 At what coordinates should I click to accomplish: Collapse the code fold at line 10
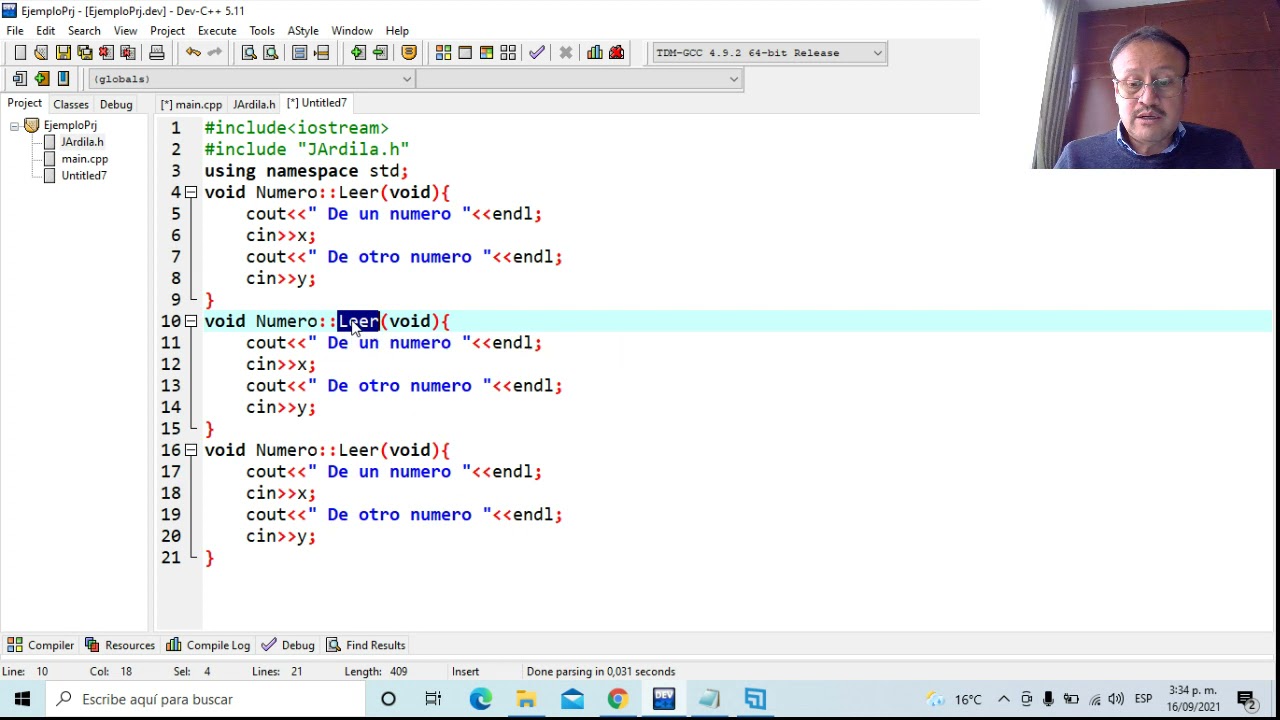tap(190, 321)
